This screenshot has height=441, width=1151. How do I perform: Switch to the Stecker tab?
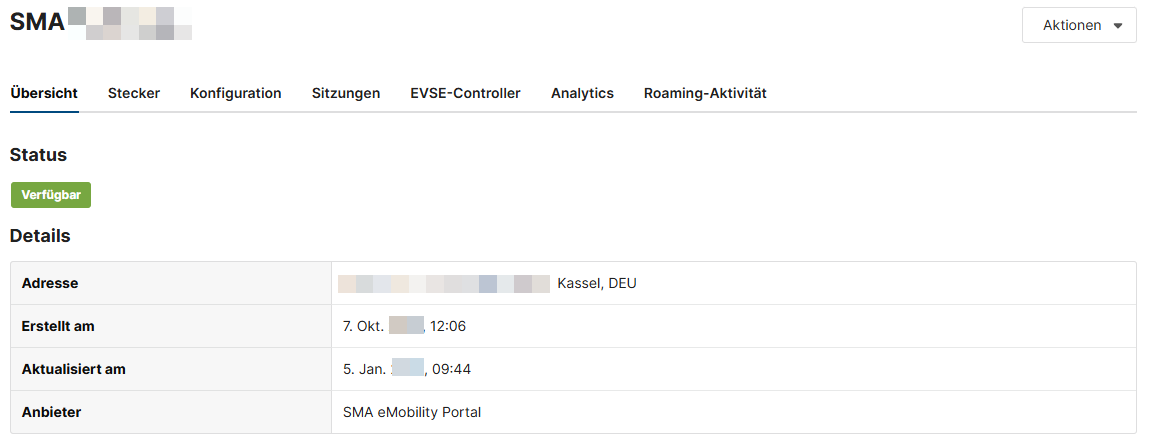pos(134,93)
